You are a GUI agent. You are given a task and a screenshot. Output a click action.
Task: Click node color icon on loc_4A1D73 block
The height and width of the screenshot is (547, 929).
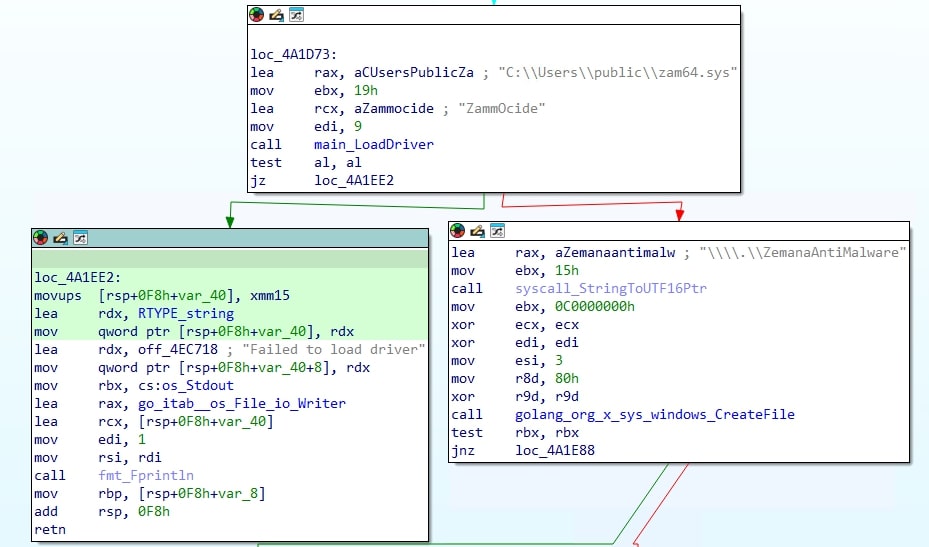pyautogui.click(x=257, y=15)
